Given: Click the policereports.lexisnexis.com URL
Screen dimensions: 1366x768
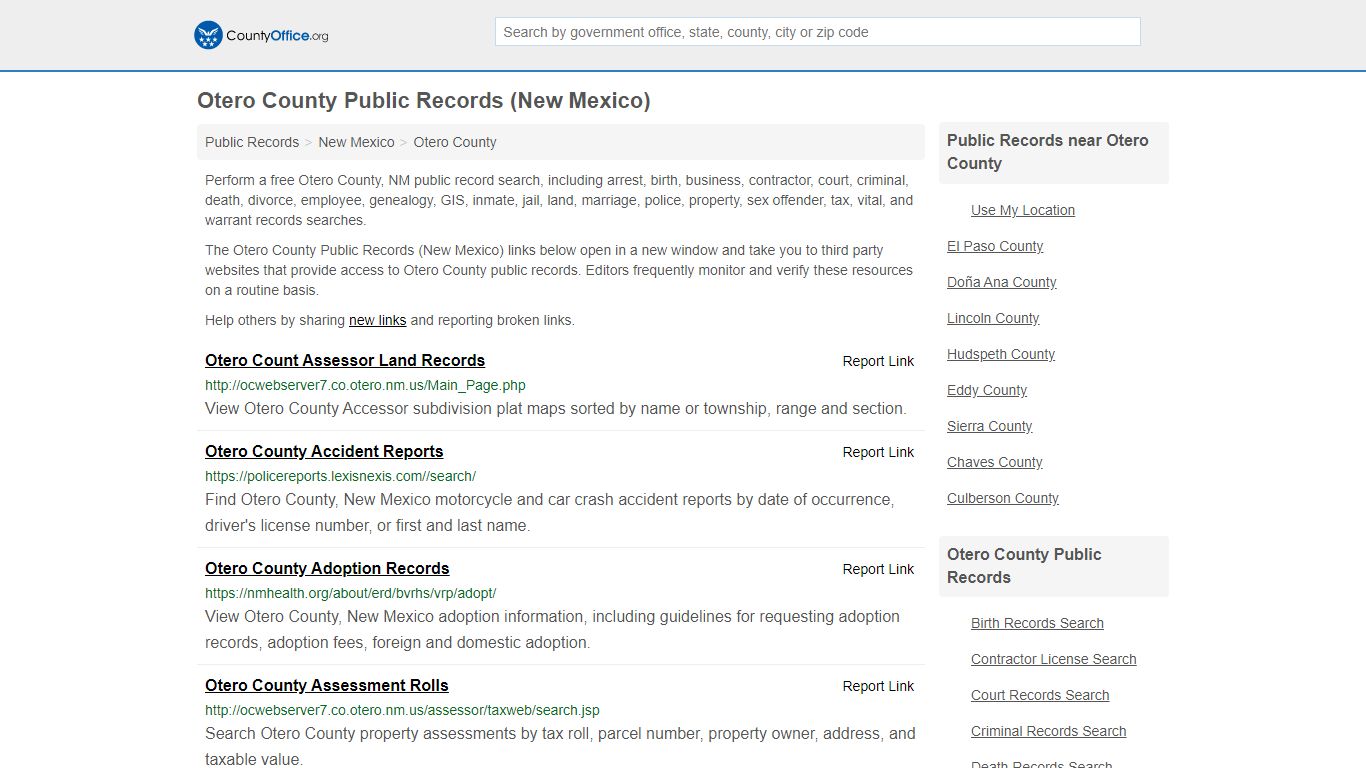Looking at the screenshot, I should (340, 476).
